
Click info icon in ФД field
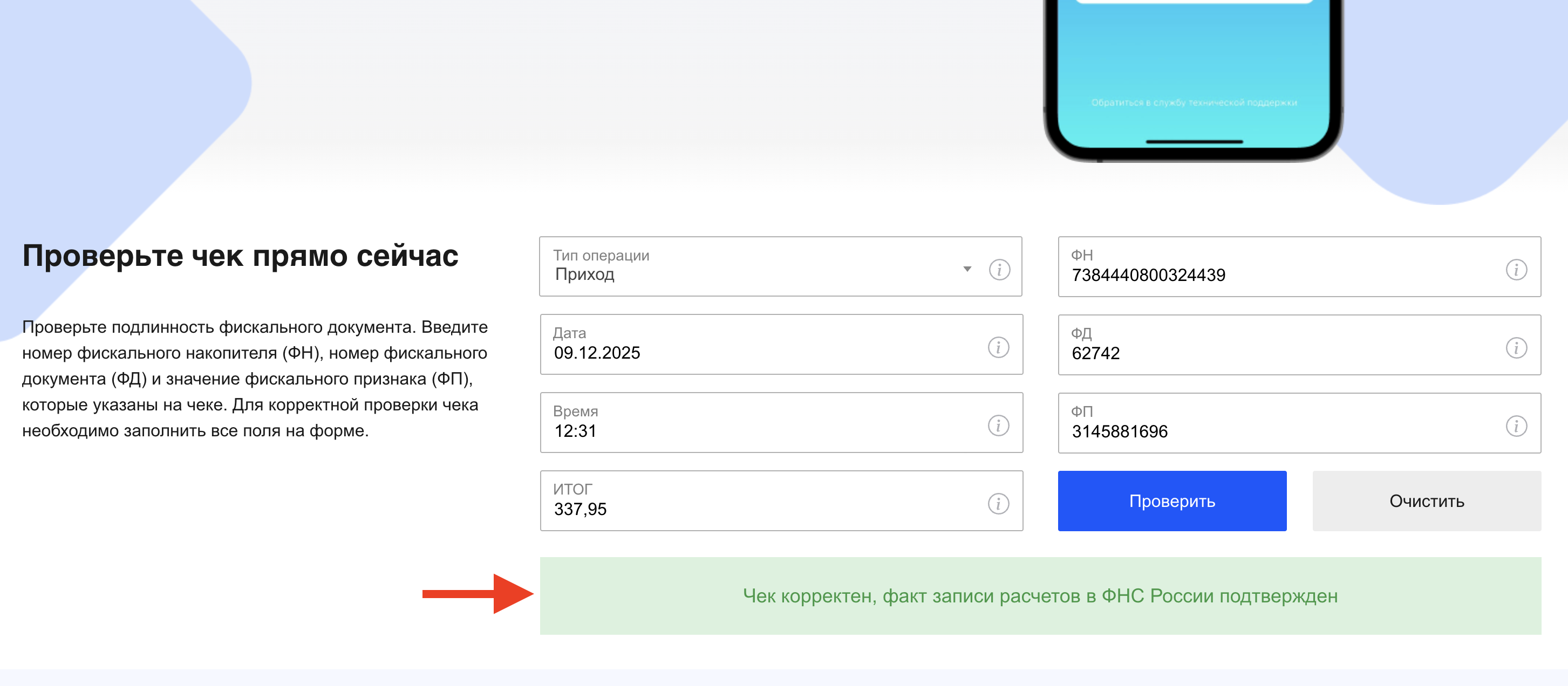[1516, 348]
